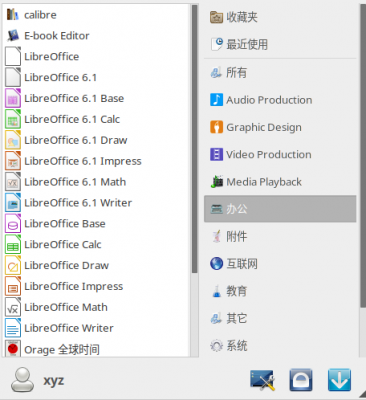This screenshot has width=366, height=400.
Task: Click the yellow LibreOffice Draw icon
Action: pyautogui.click(x=13, y=265)
